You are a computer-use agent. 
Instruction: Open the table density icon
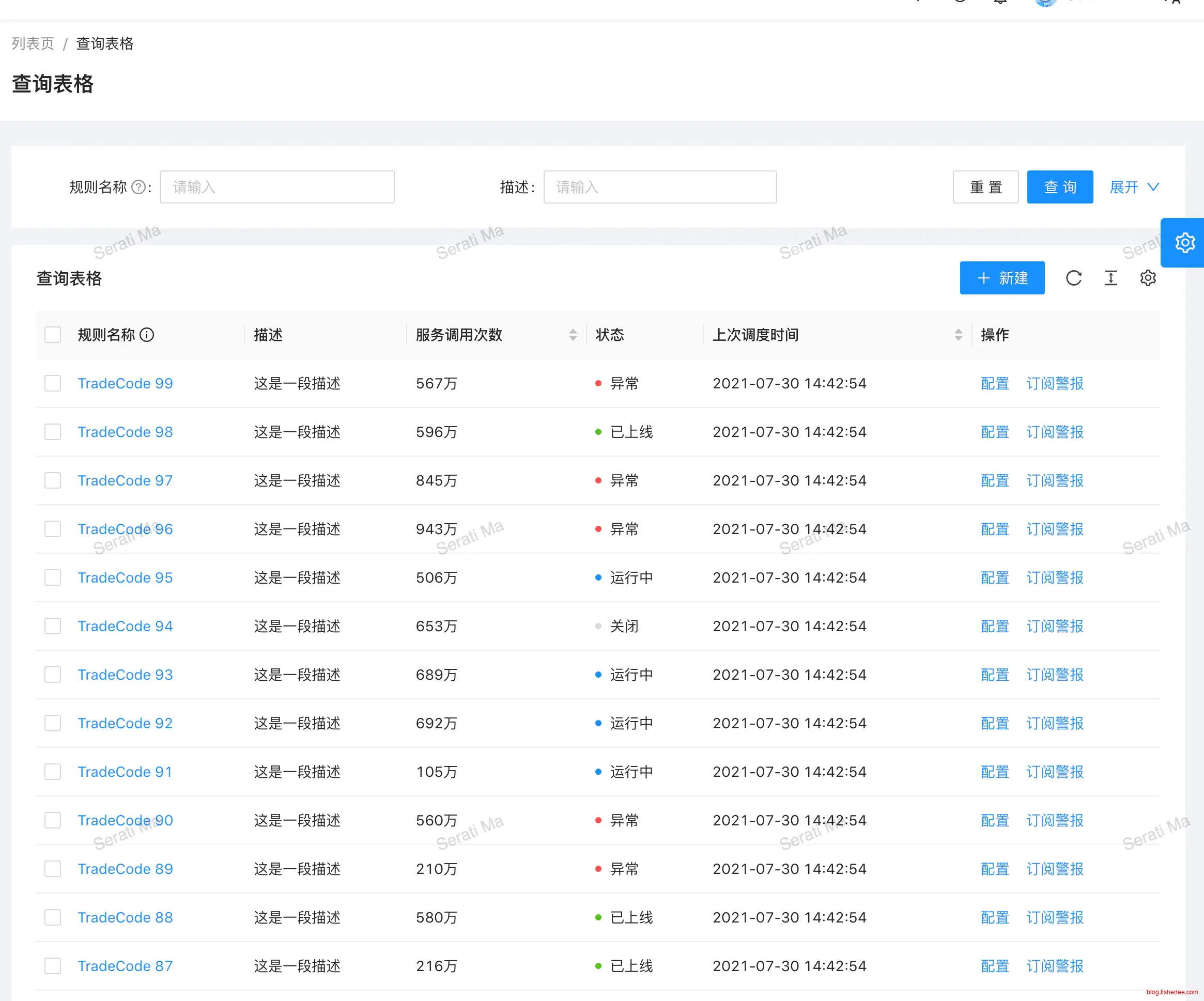1110,278
